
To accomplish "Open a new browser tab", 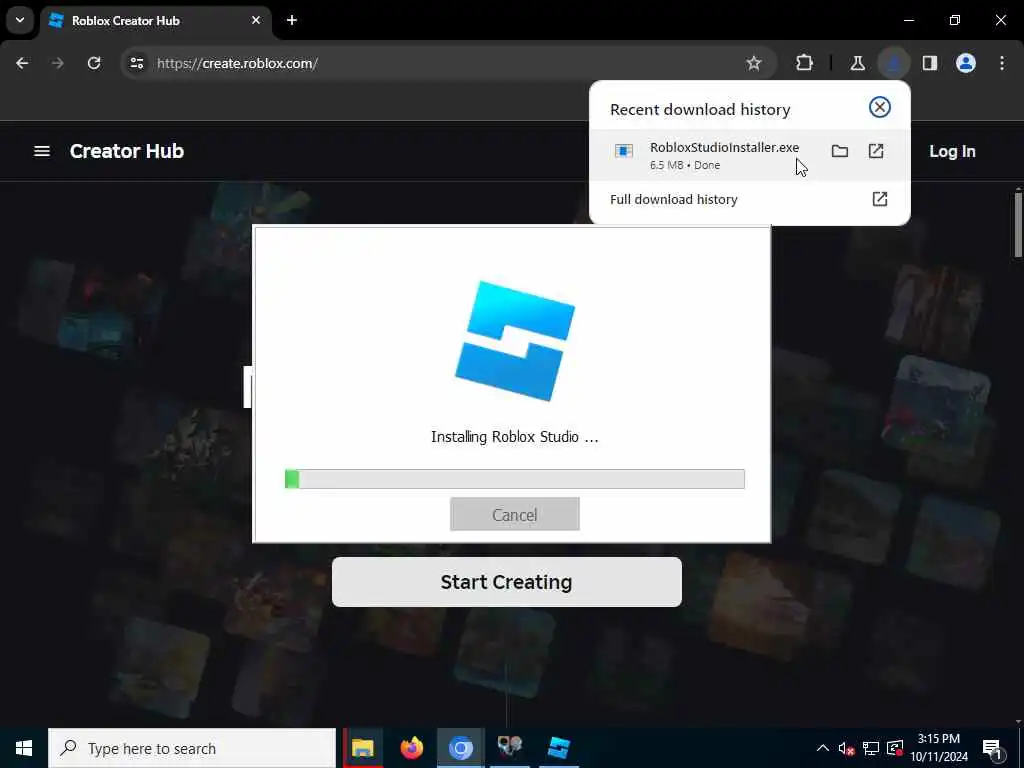I will [x=292, y=20].
